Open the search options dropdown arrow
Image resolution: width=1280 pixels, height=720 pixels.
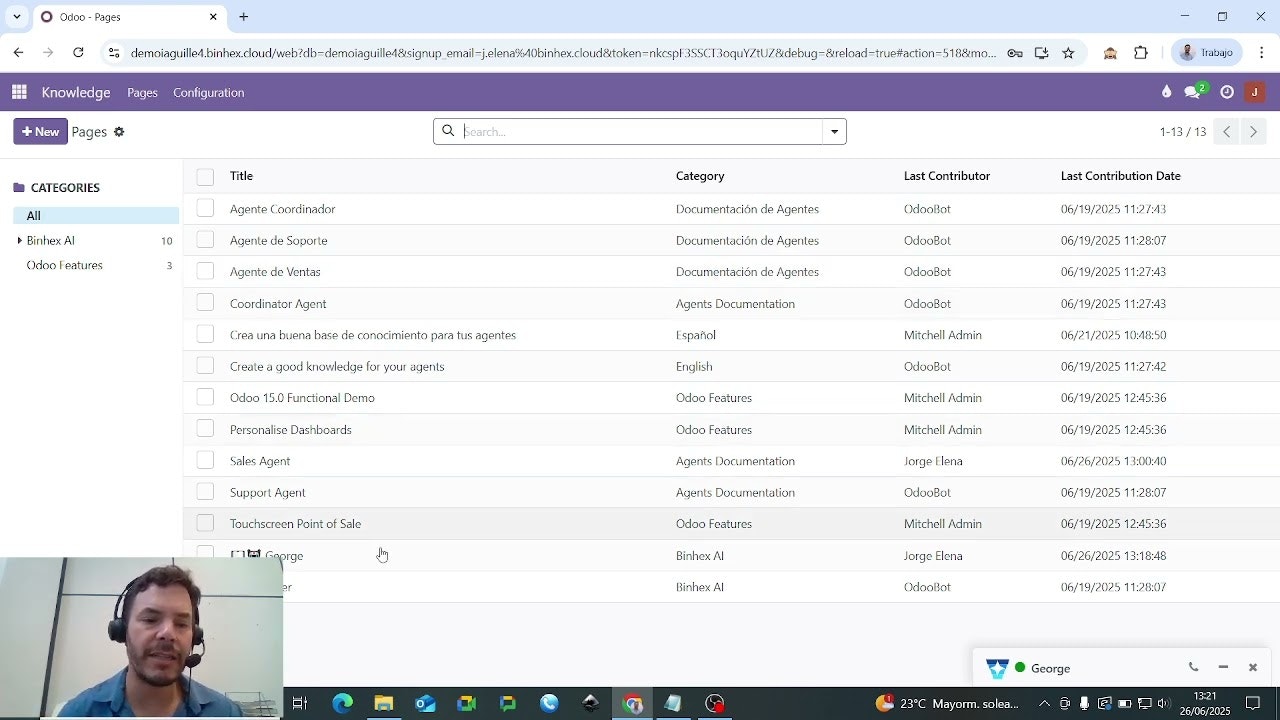834,131
